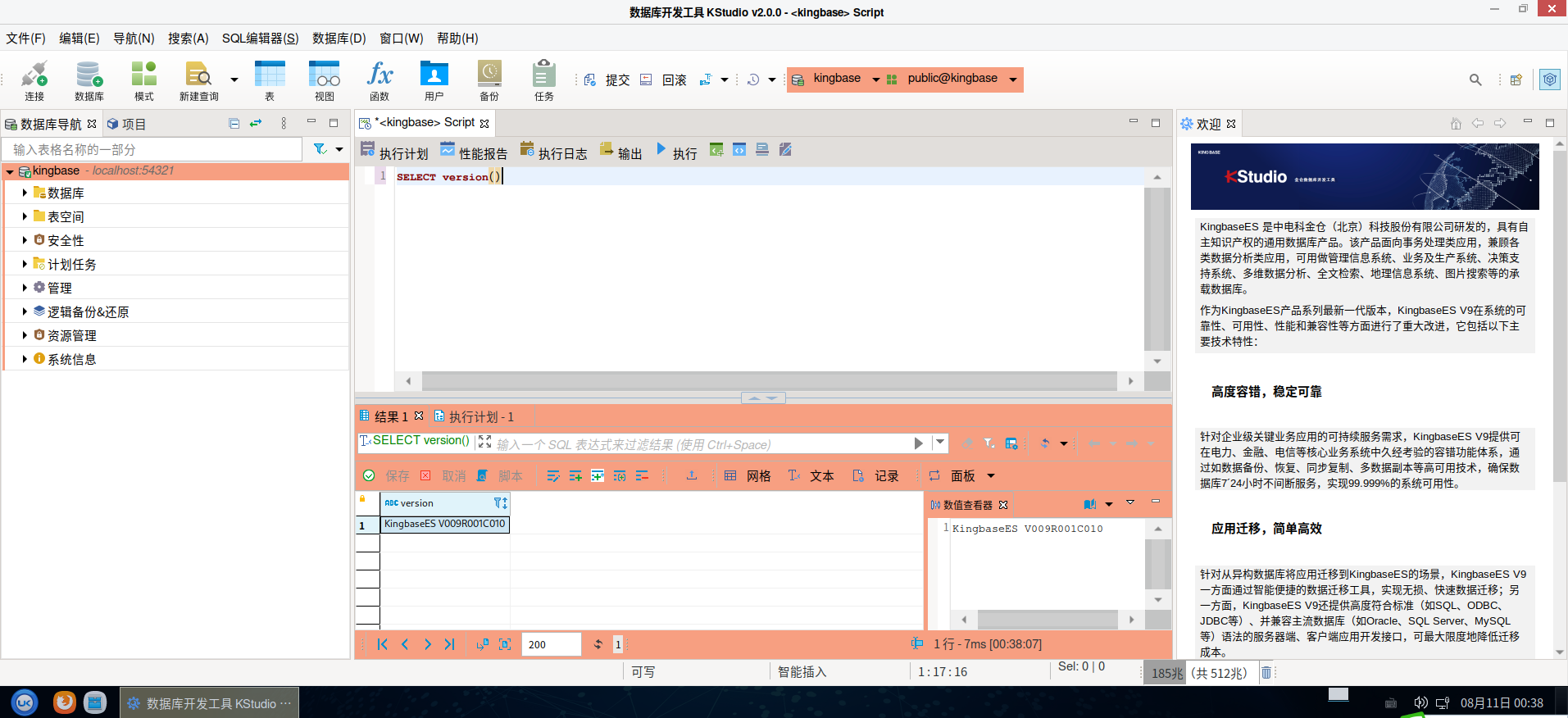
Task: Click the home icon in welcome panel
Action: pyautogui.click(x=1456, y=124)
